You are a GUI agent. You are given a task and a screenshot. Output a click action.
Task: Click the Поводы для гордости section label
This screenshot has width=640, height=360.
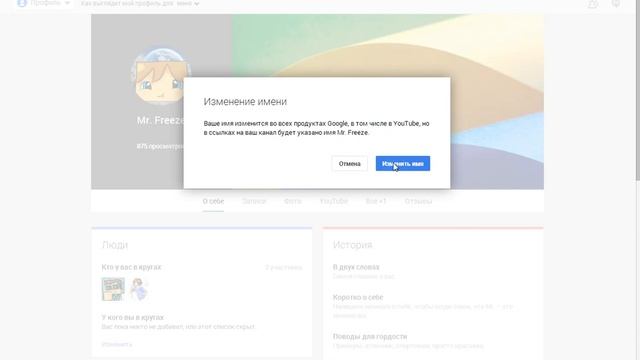coord(370,337)
